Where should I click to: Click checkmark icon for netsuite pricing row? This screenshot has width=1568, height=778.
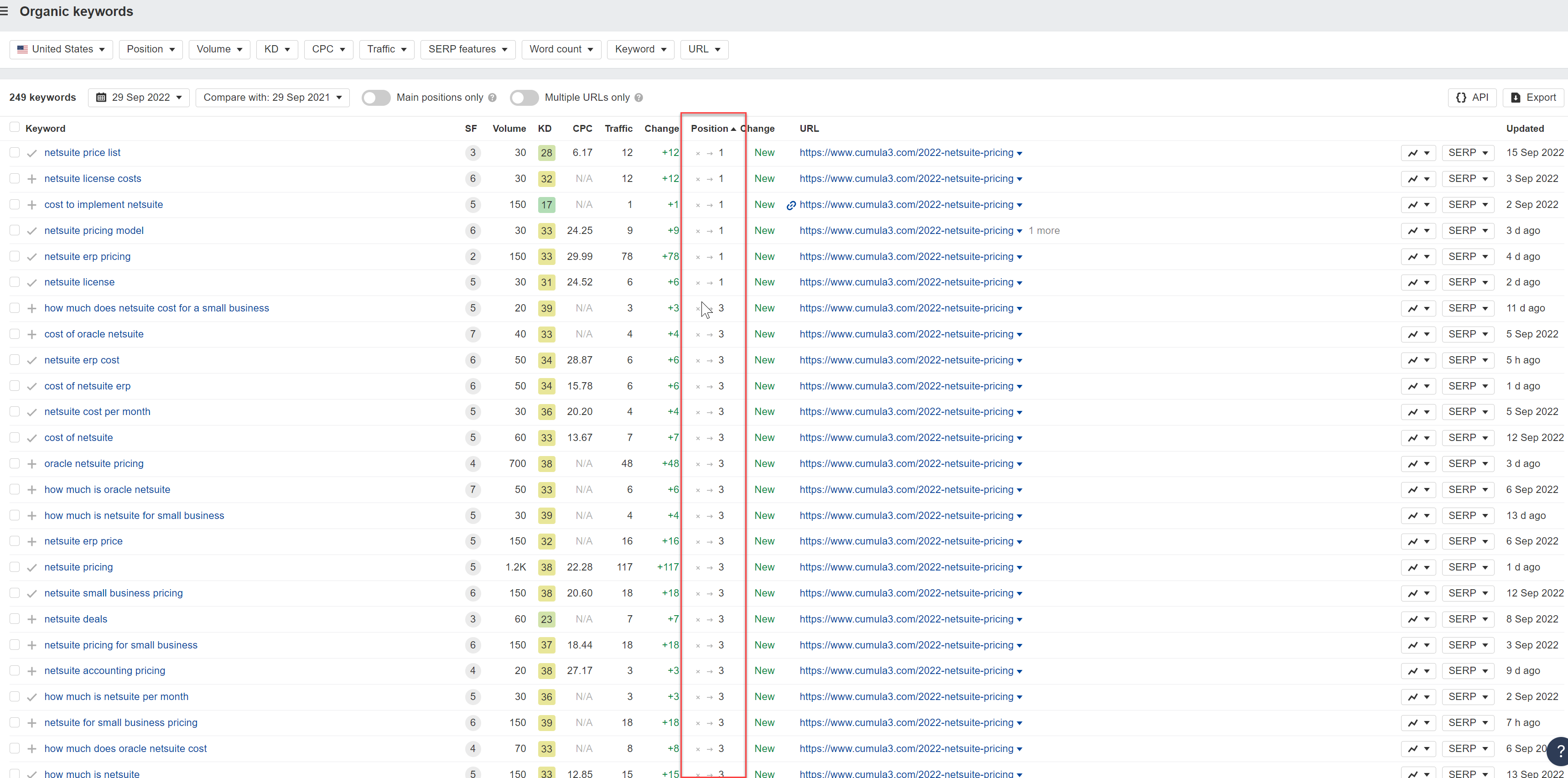point(31,568)
